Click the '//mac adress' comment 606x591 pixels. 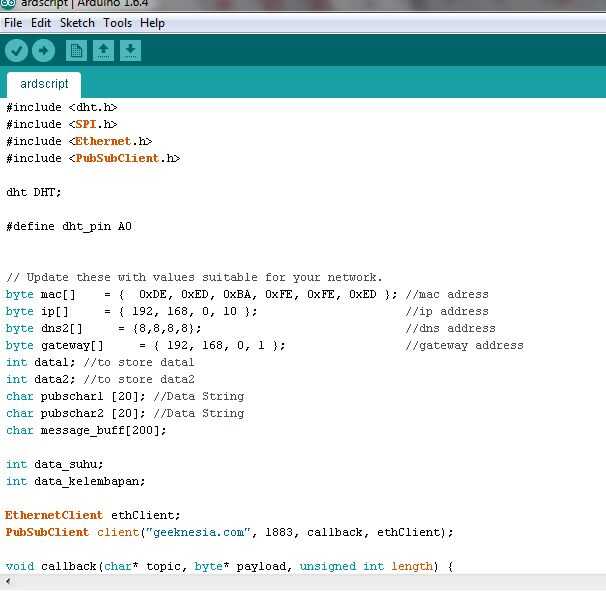click(447, 295)
